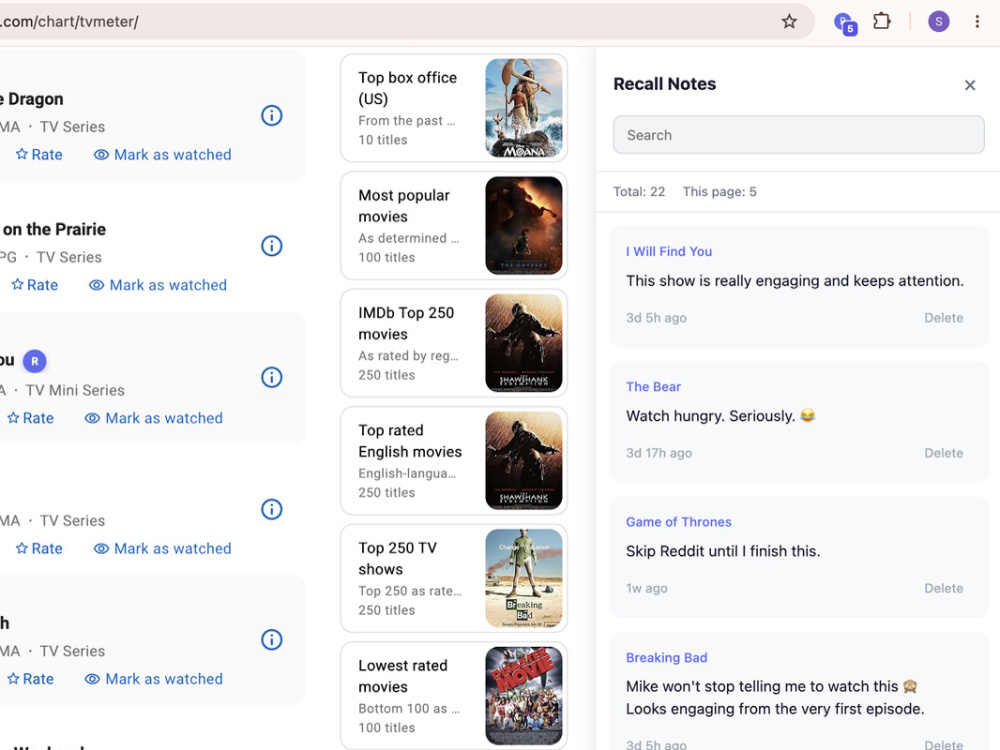Open the IMDb Top 250 movies list
The image size is (1000, 750).
(454, 343)
